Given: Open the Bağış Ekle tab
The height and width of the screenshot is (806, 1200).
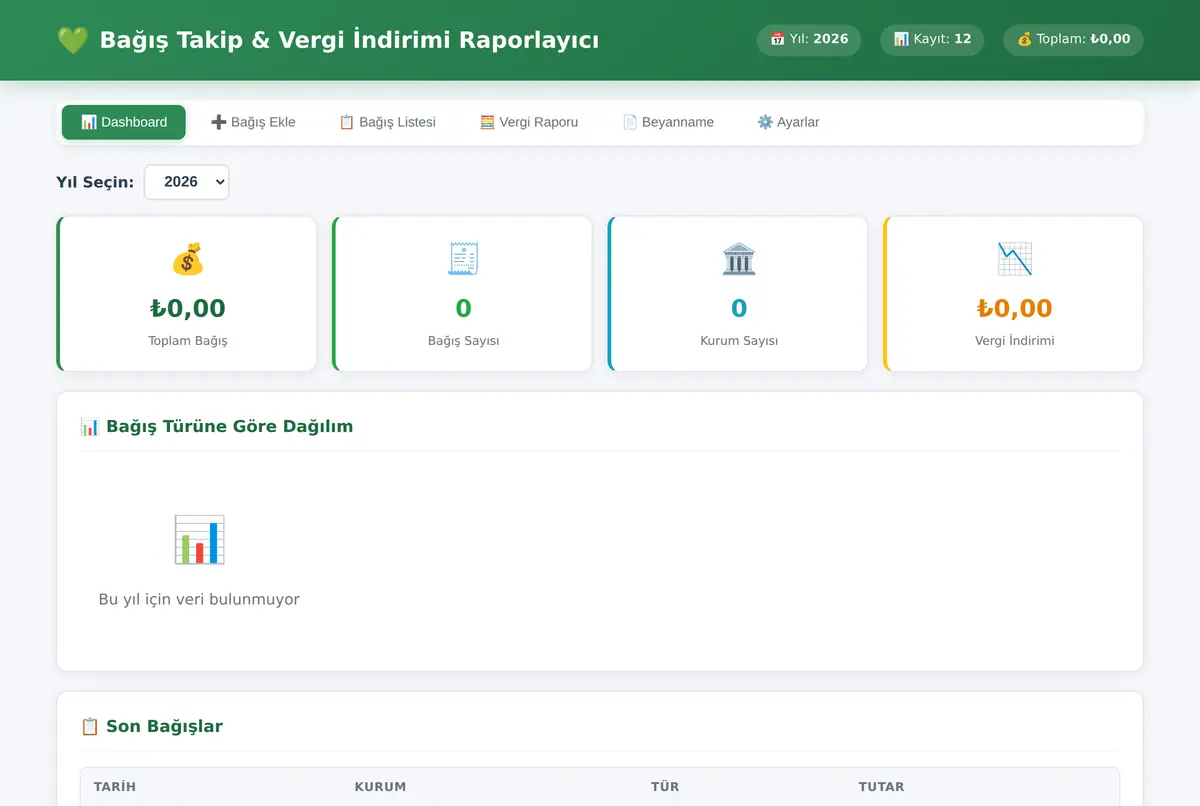Looking at the screenshot, I should (253, 122).
